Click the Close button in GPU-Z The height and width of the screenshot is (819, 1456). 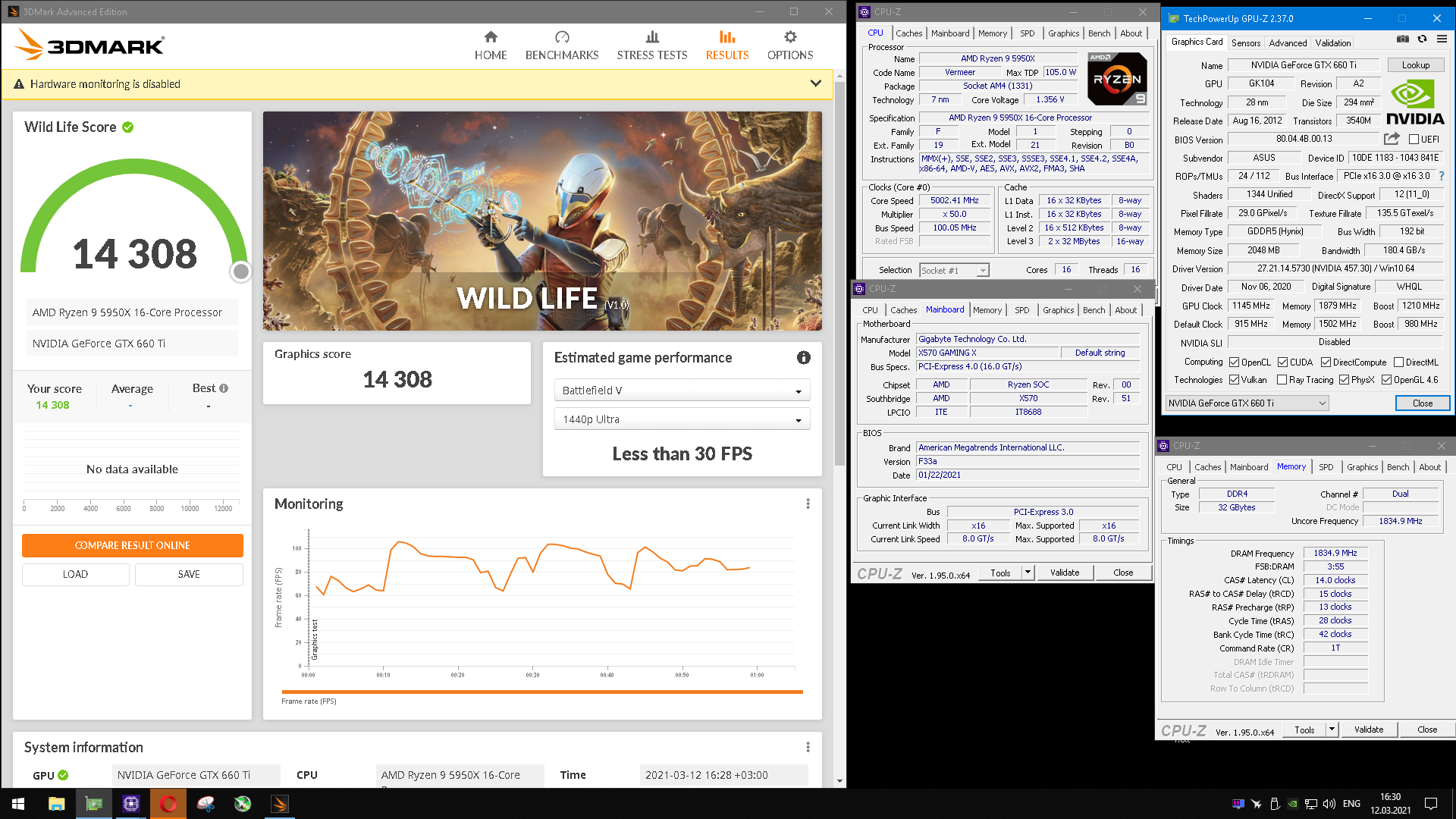click(1423, 403)
